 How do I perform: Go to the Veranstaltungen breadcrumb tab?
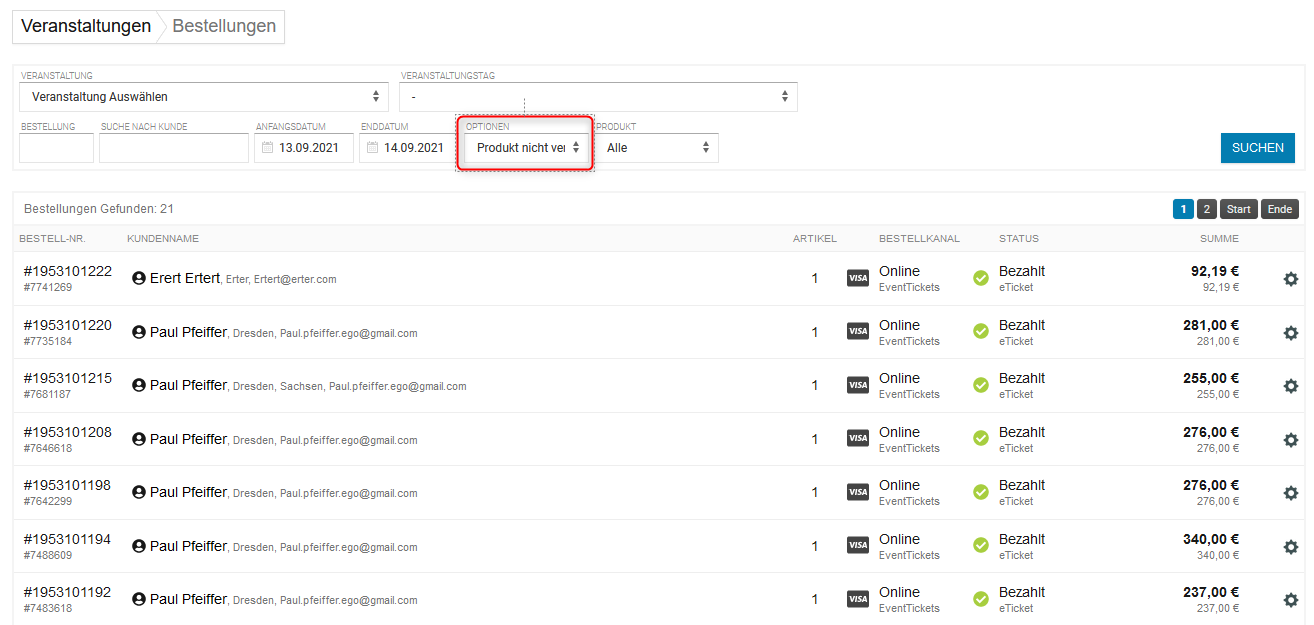tap(86, 27)
